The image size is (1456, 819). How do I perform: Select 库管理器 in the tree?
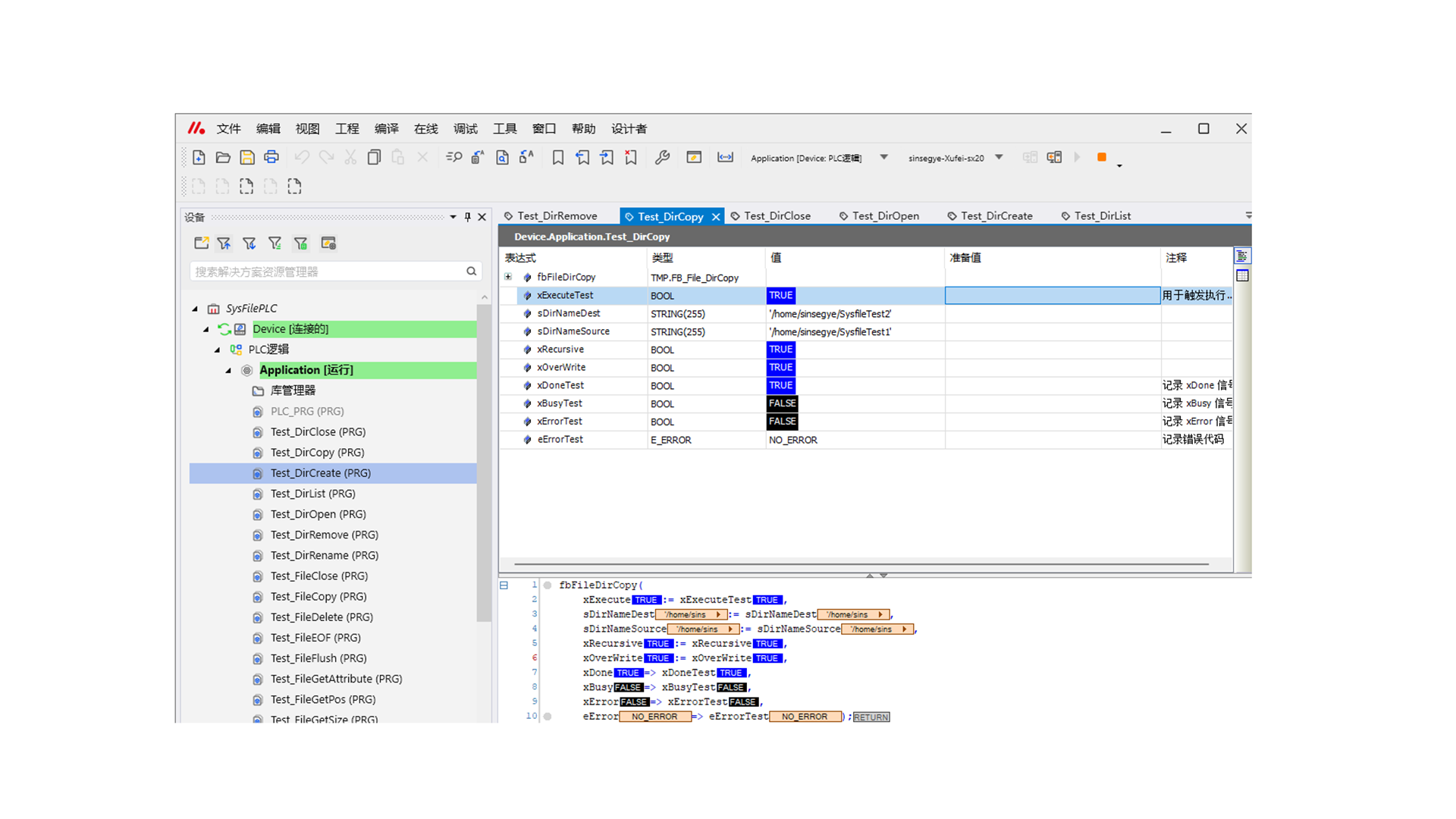(293, 391)
